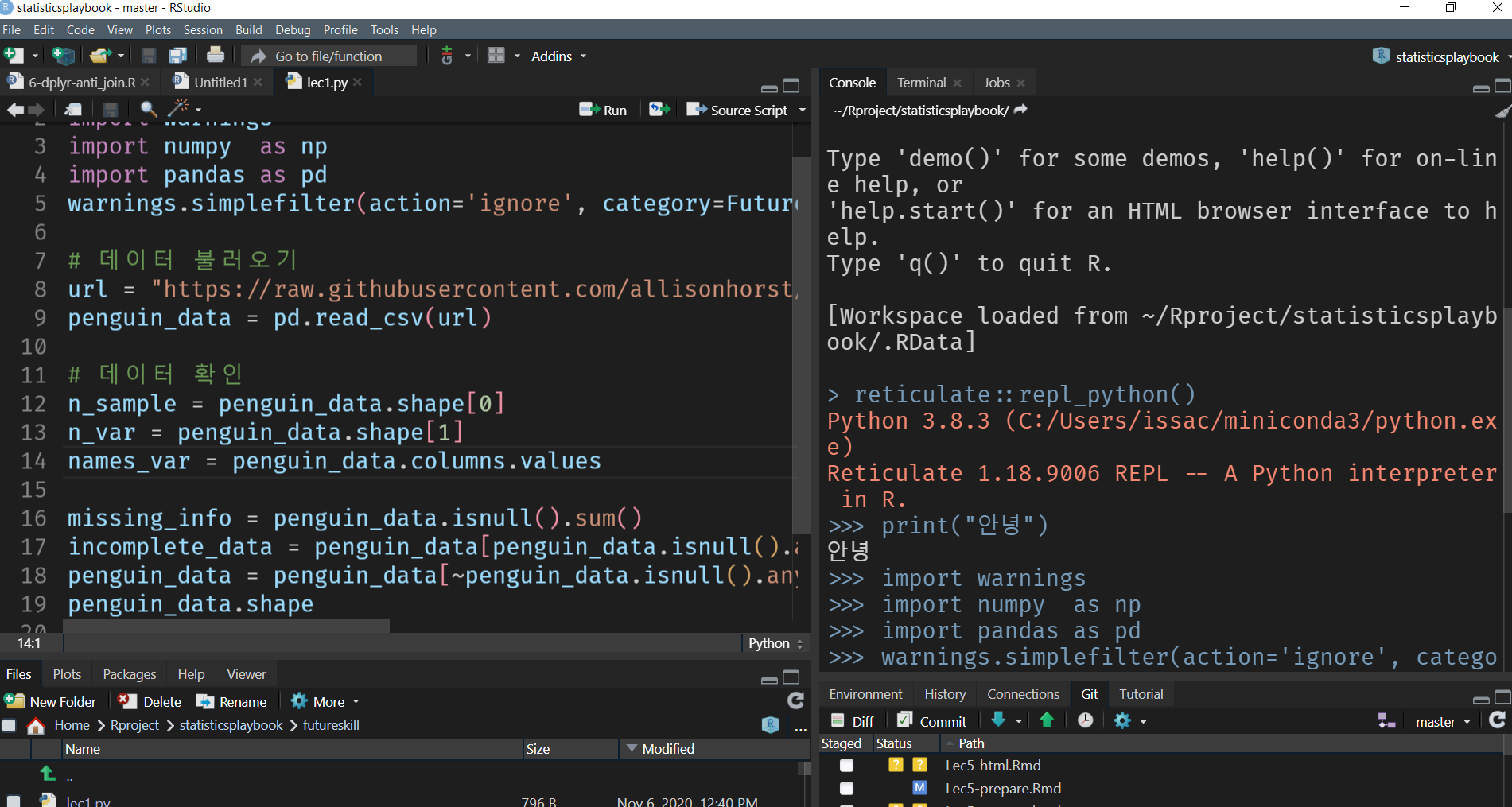The width and height of the screenshot is (1512, 807).
Task: Switch to the Terminal tab
Action: pyautogui.click(x=921, y=82)
